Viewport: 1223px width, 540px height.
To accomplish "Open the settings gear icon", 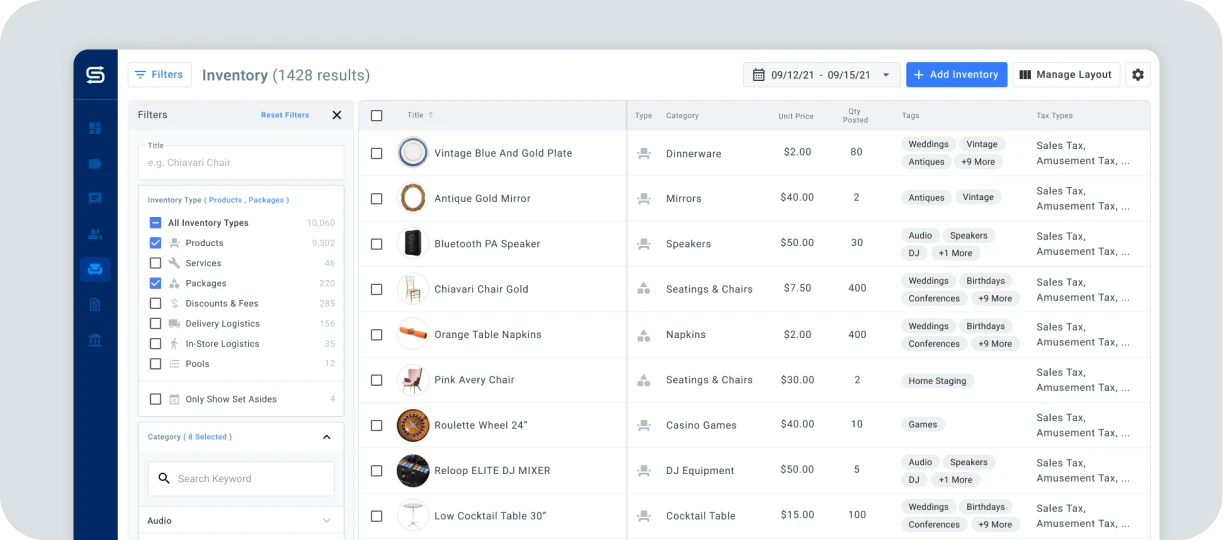I will 1137,75.
